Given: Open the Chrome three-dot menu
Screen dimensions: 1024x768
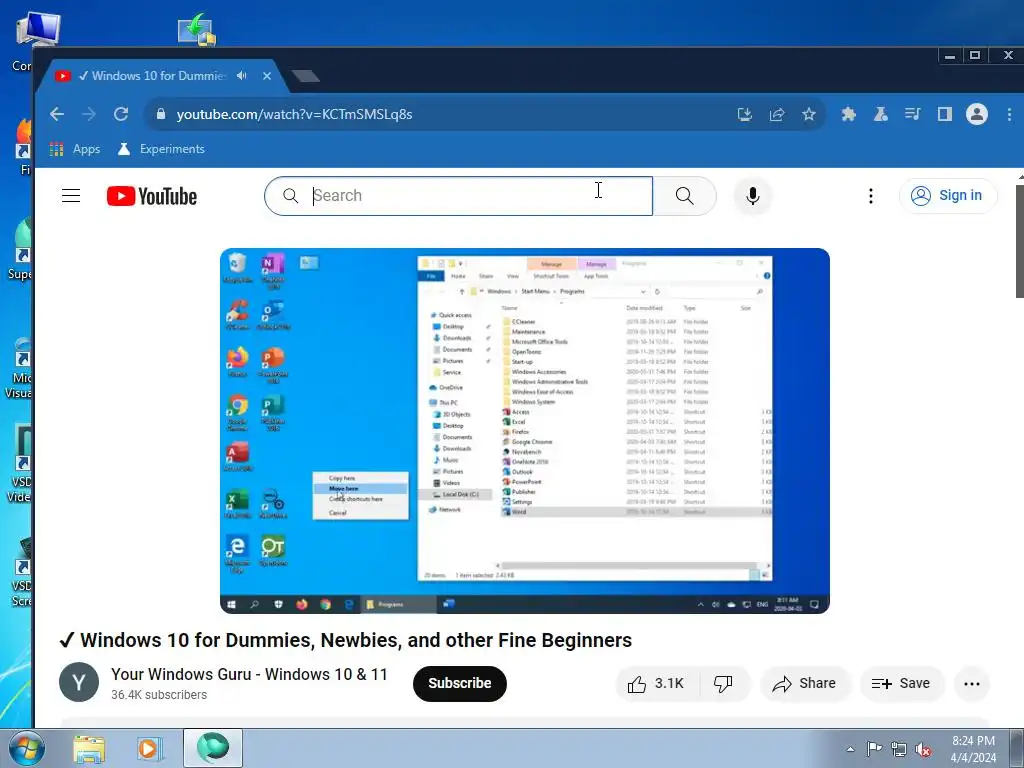Looking at the screenshot, I should point(1009,115).
